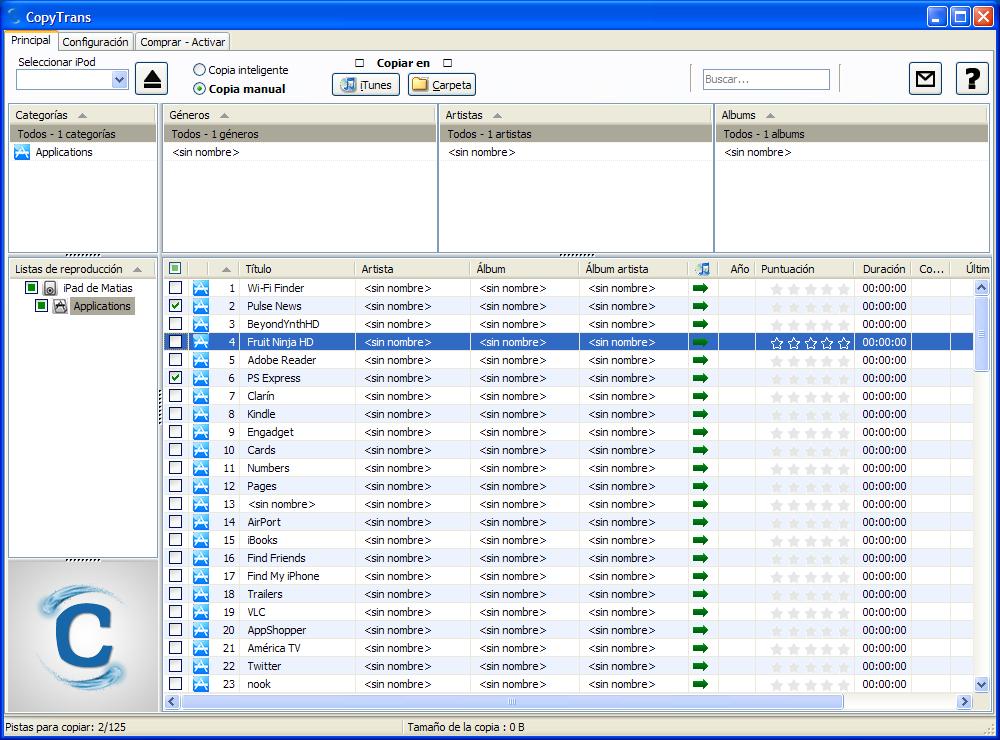Check the Wi-Fi Finder row checkbox
The height and width of the screenshot is (740, 1000).
pos(175,288)
